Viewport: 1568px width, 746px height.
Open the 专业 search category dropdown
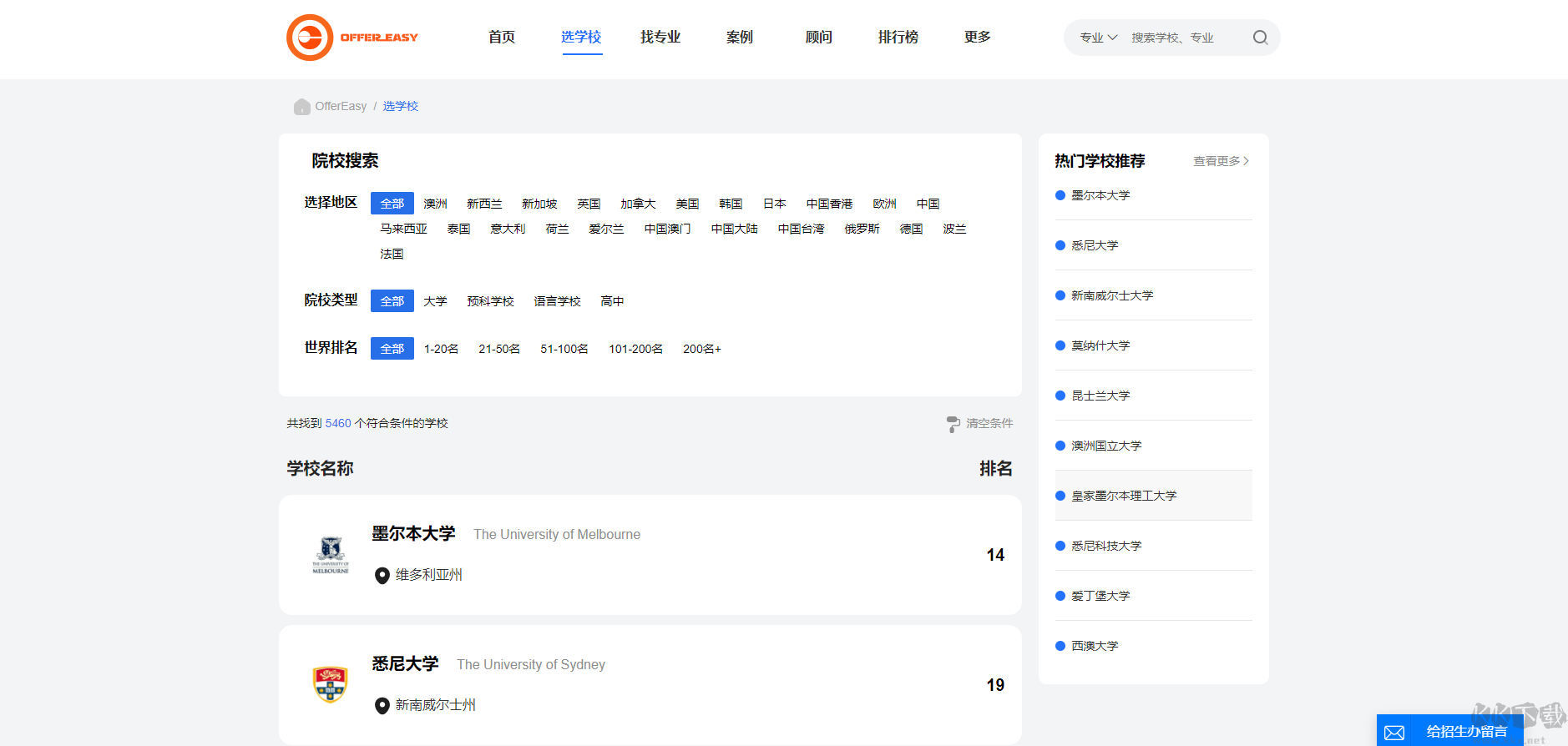[x=1098, y=38]
